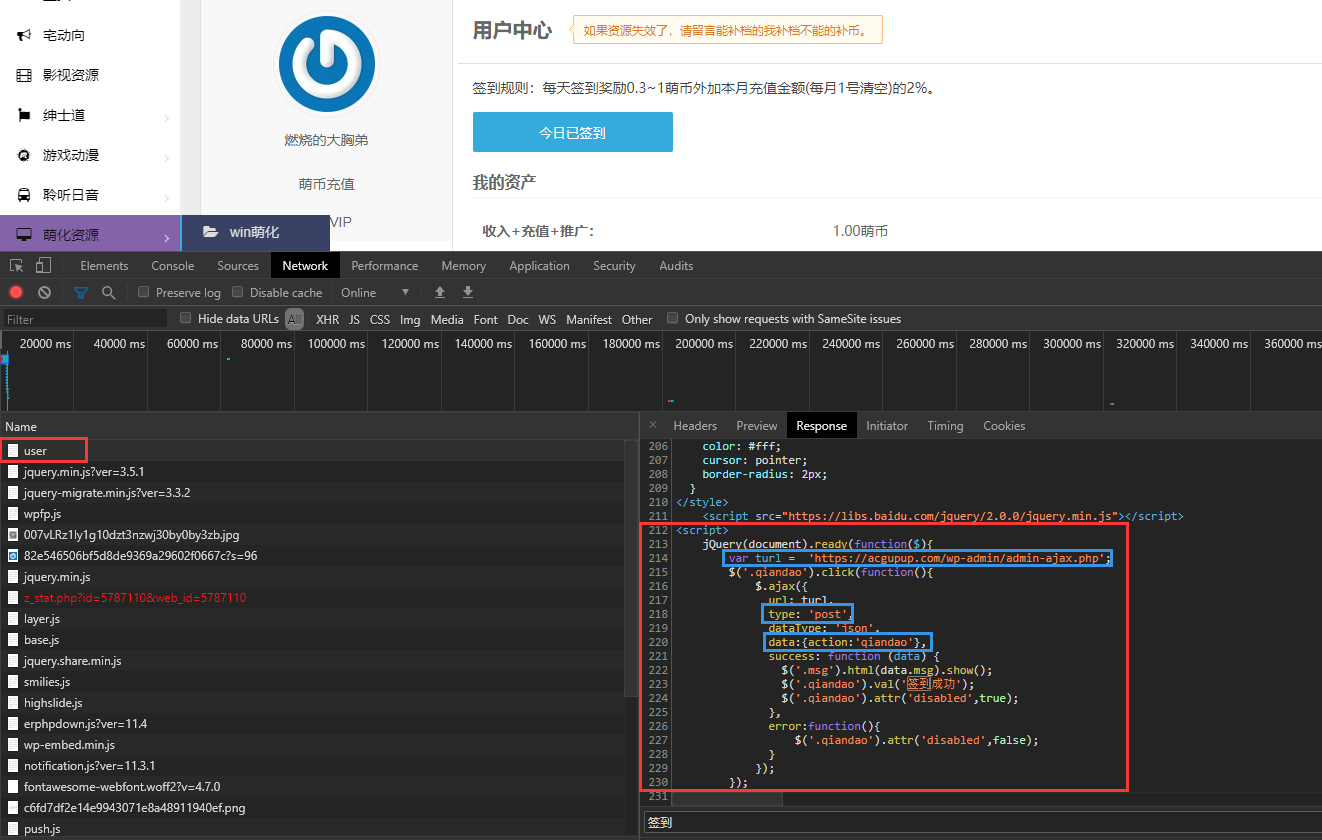Open the Timing request tab
This screenshot has width=1322, height=840.
coord(945,425)
